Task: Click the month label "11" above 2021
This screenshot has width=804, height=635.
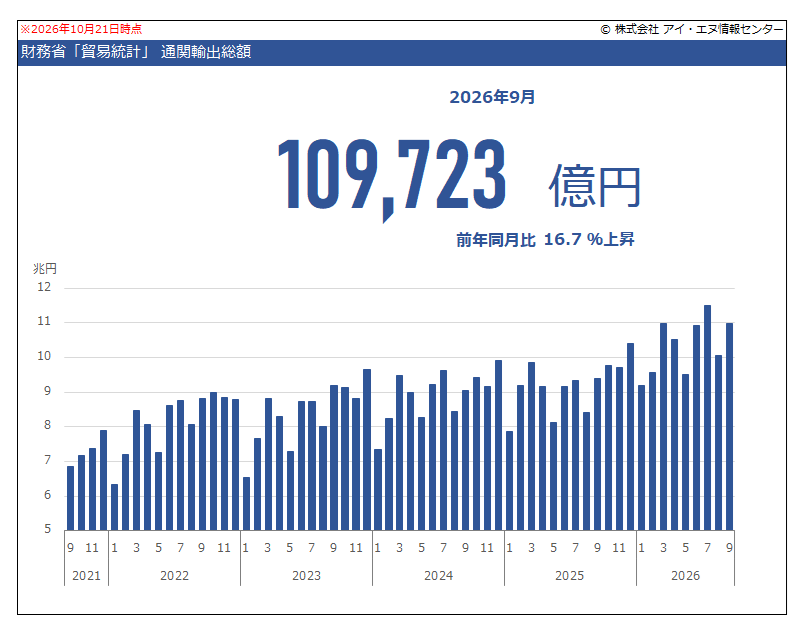Action: 92,548
